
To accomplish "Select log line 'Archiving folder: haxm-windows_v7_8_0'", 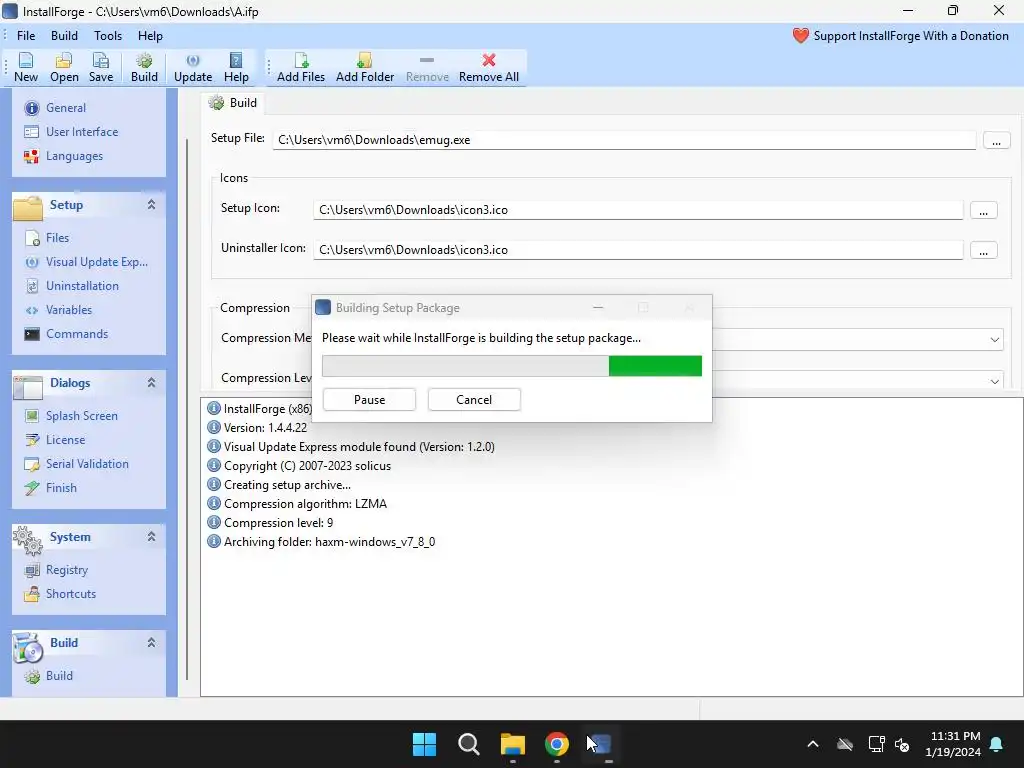I will click(x=321, y=542).
